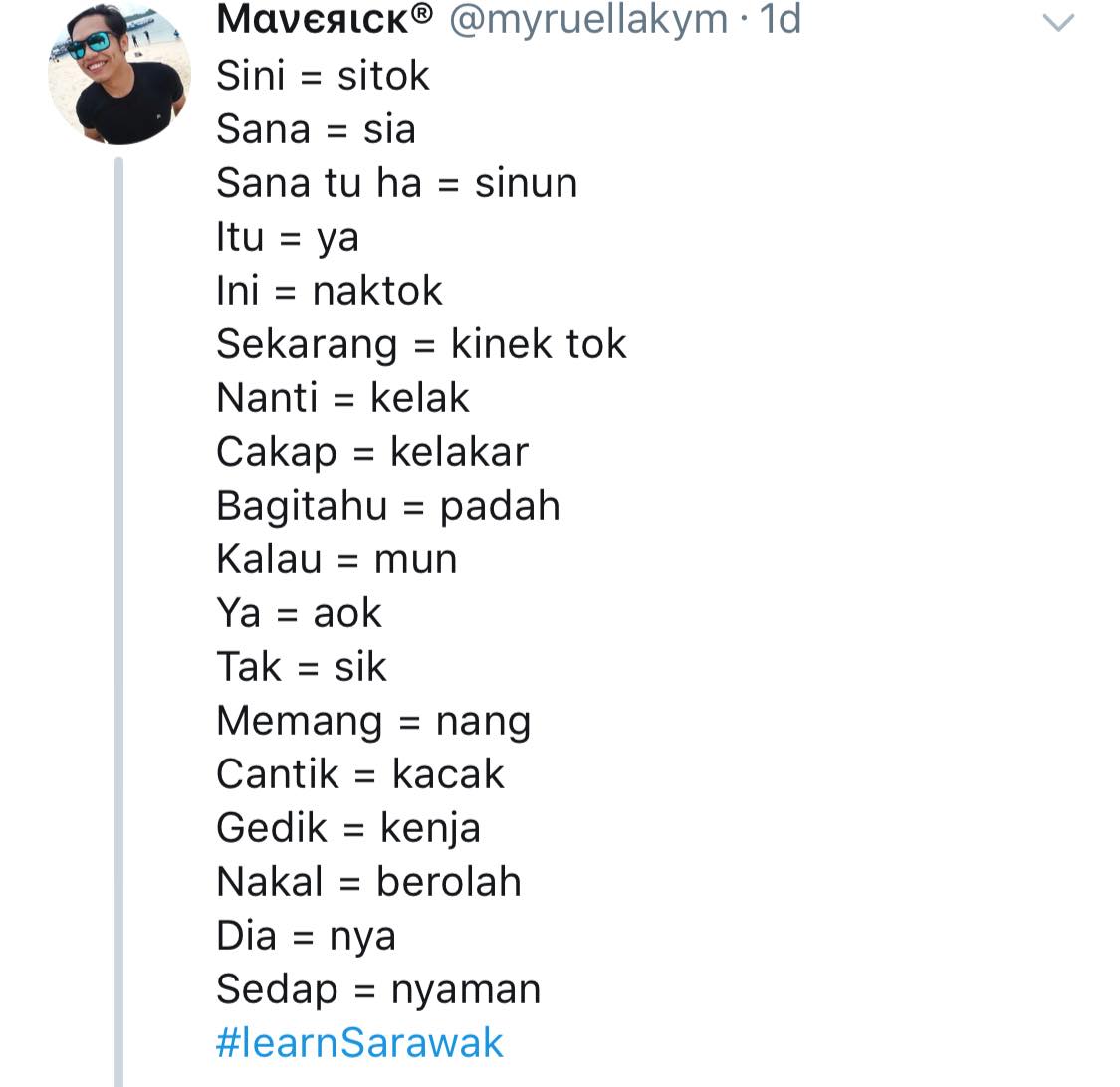Select the 'Cakap = kelakar' line
Screen dimensions: 1120x1087
click(x=372, y=452)
